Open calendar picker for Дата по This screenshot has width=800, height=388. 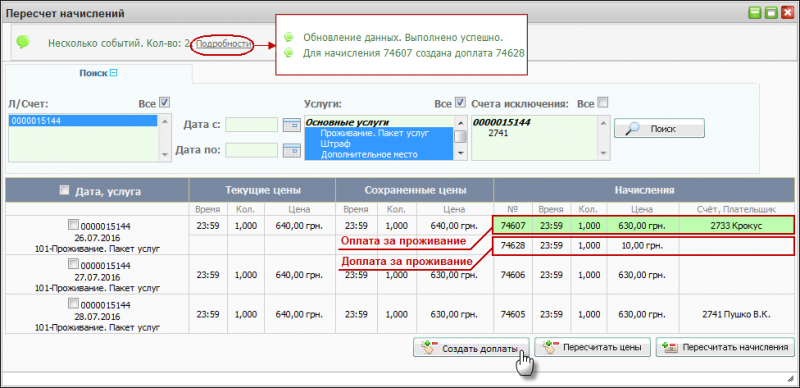click(292, 150)
